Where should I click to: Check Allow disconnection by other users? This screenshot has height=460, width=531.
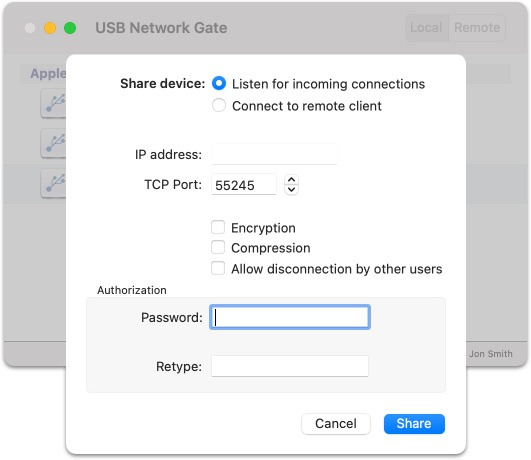[x=218, y=268]
